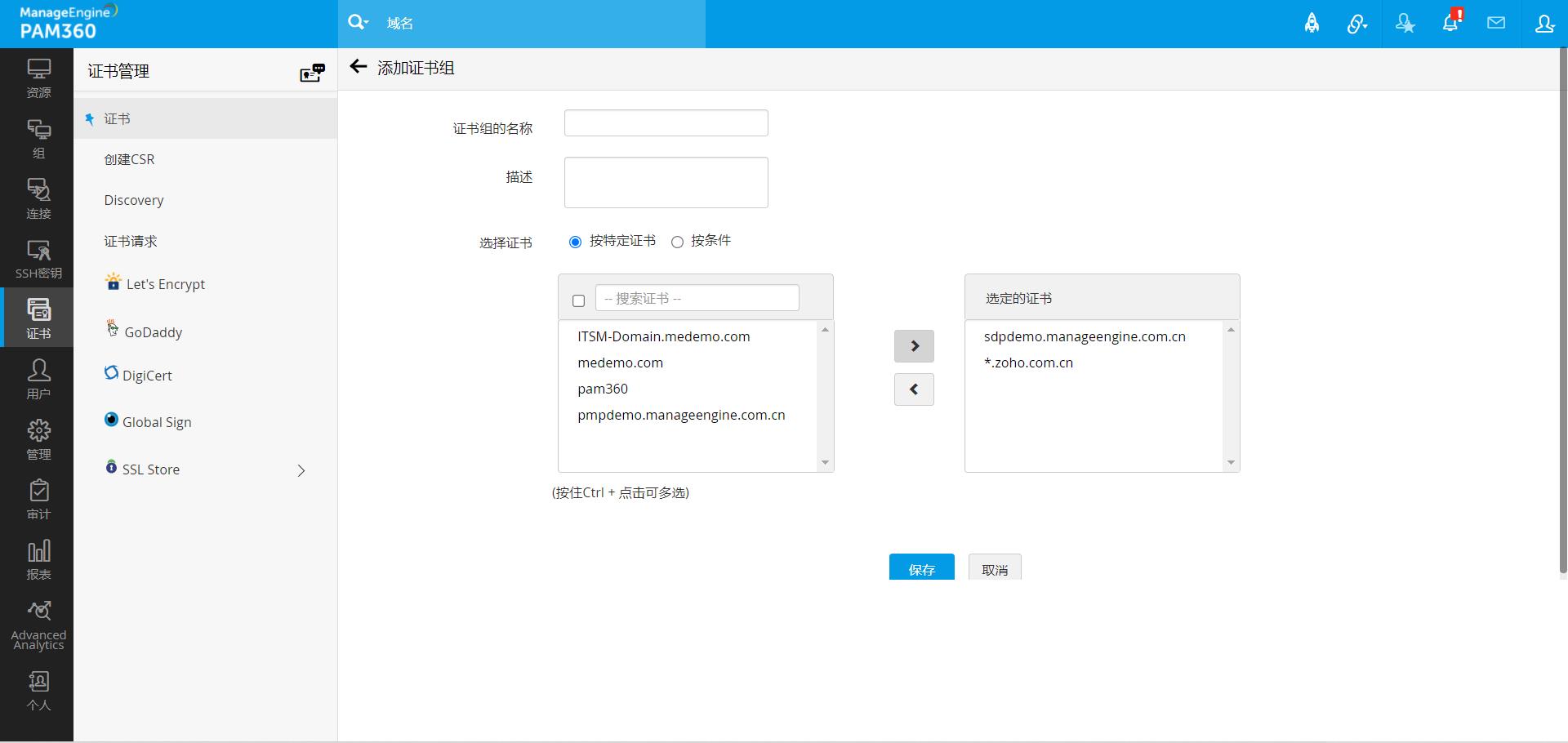Open the user profile icon
This screenshot has width=1568, height=743.
(x=1543, y=24)
